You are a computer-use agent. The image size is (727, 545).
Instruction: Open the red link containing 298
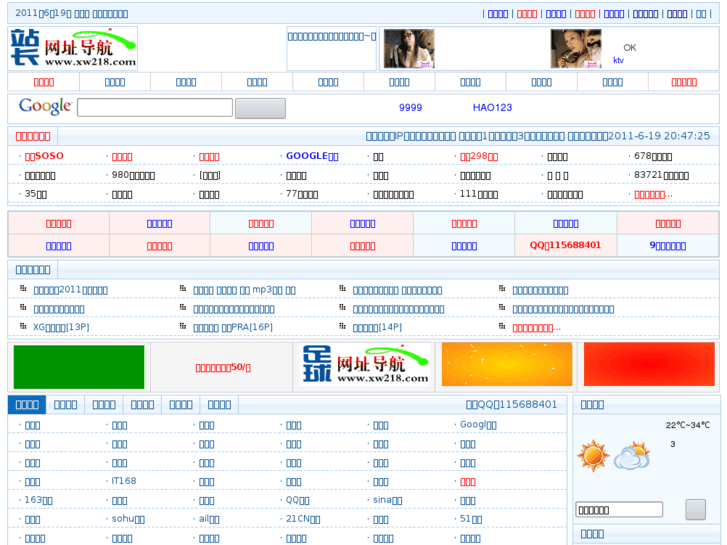[x=479, y=156]
